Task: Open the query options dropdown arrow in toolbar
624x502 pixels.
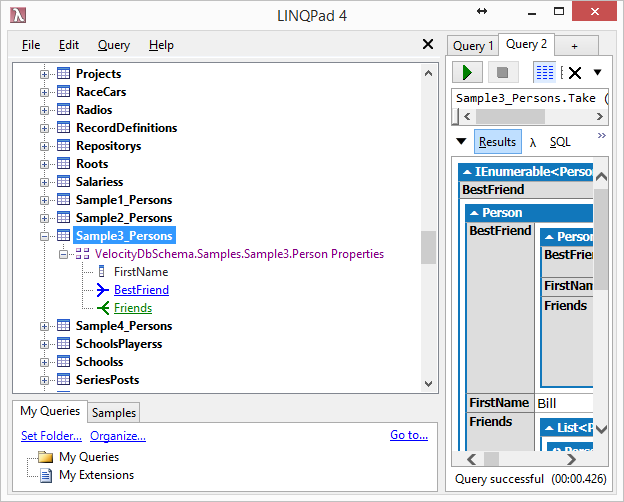Action: tap(597, 72)
